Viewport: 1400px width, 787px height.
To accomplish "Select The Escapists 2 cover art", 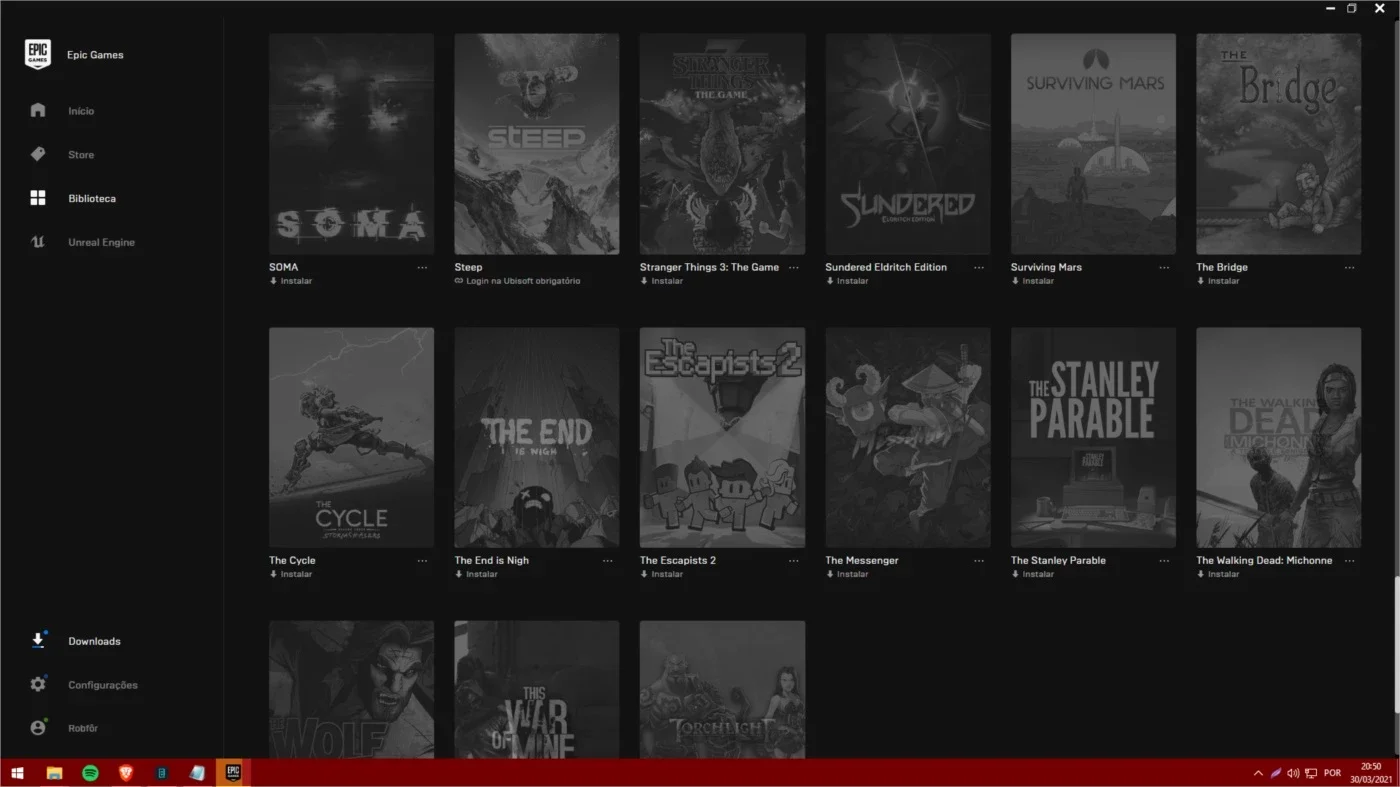I will (722, 437).
